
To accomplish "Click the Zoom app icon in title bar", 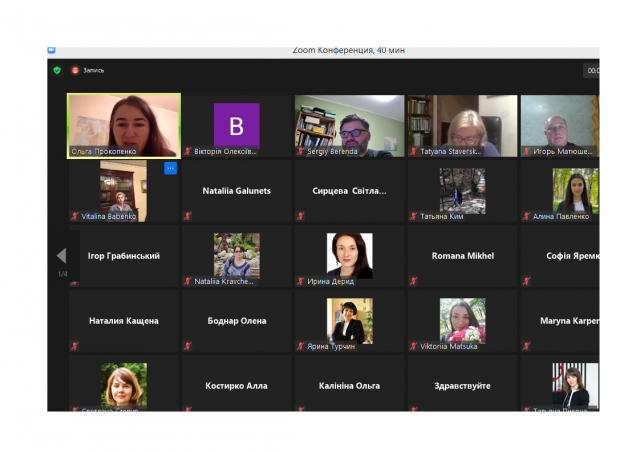I will point(51,50).
